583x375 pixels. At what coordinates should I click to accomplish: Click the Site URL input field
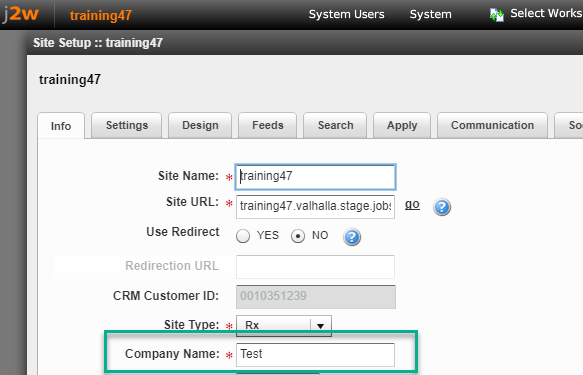(x=315, y=207)
